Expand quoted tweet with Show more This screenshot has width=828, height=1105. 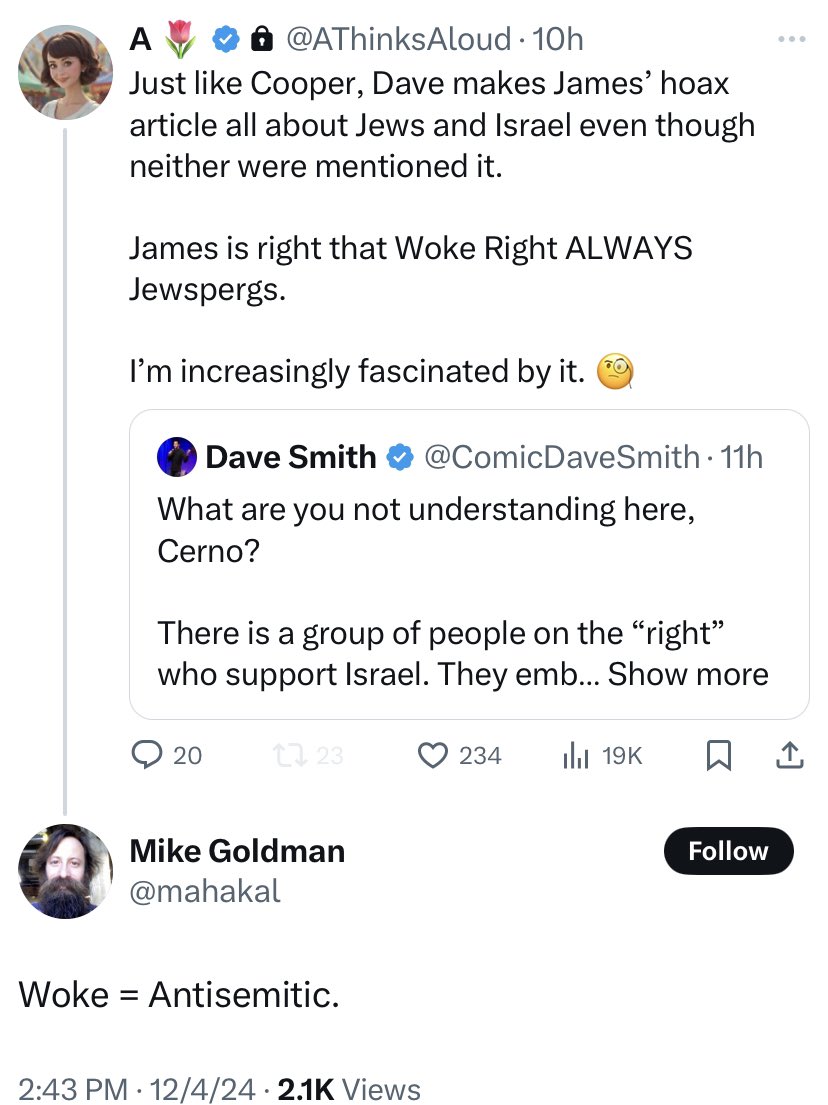tap(688, 674)
